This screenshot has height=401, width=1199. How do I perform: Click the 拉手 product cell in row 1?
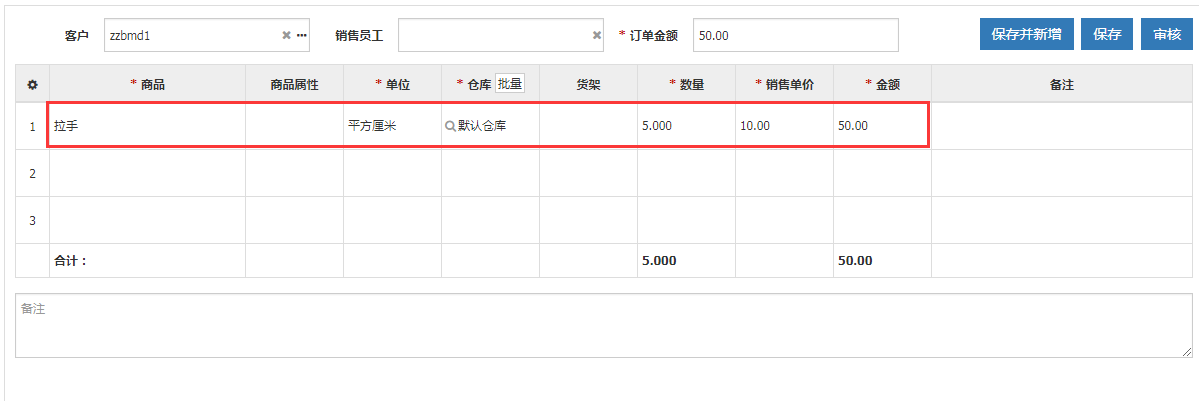pyautogui.click(x=147, y=126)
